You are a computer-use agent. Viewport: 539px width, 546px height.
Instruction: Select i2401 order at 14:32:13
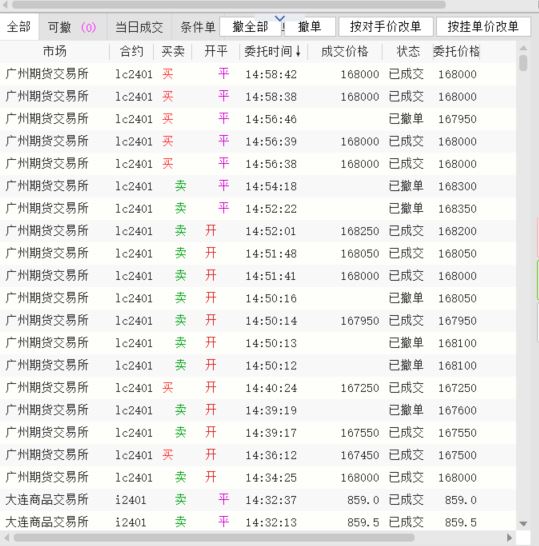click(x=258, y=522)
